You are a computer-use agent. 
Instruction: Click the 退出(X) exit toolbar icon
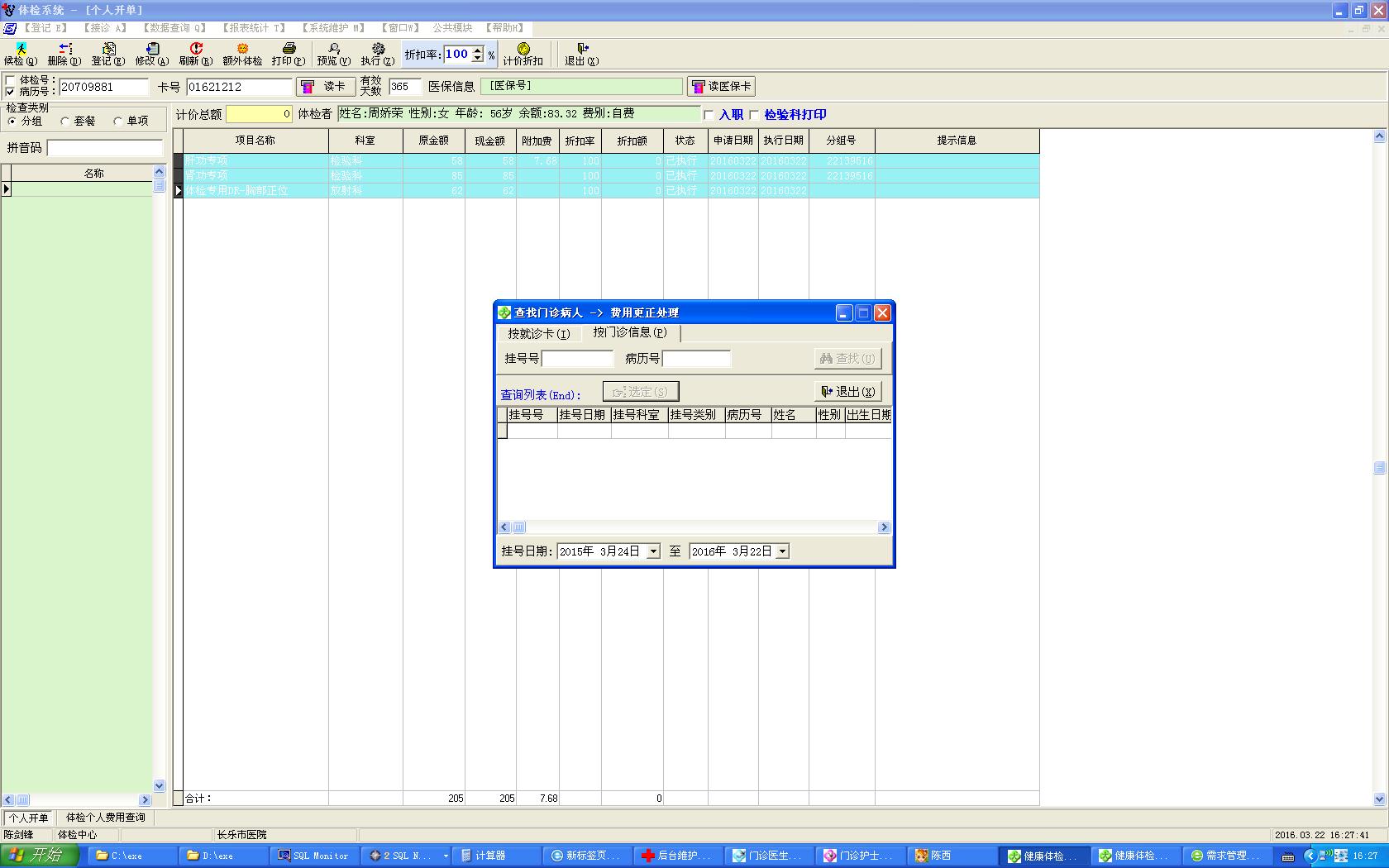[582, 55]
